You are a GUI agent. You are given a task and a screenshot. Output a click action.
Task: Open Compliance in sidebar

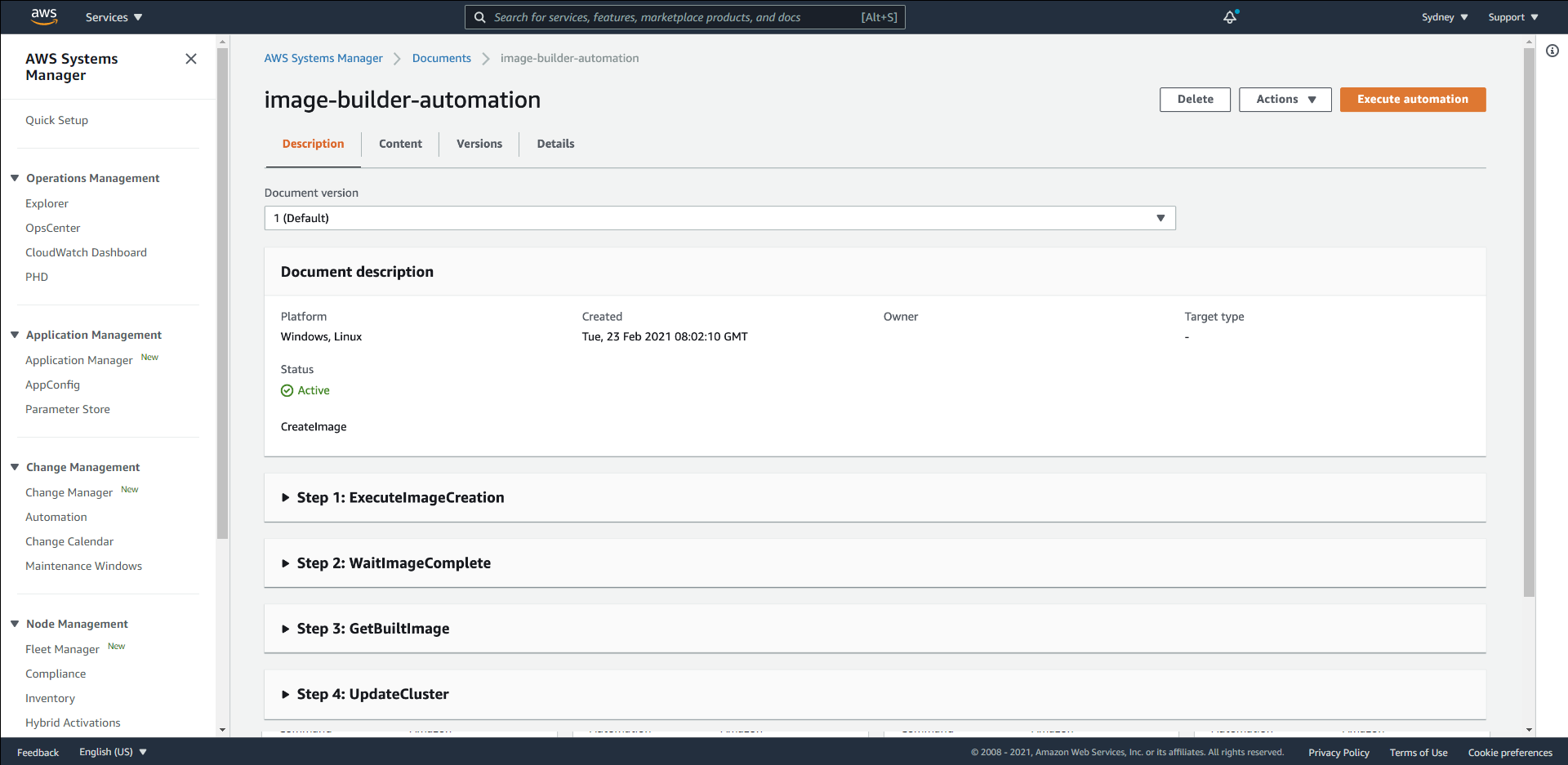tap(56, 674)
